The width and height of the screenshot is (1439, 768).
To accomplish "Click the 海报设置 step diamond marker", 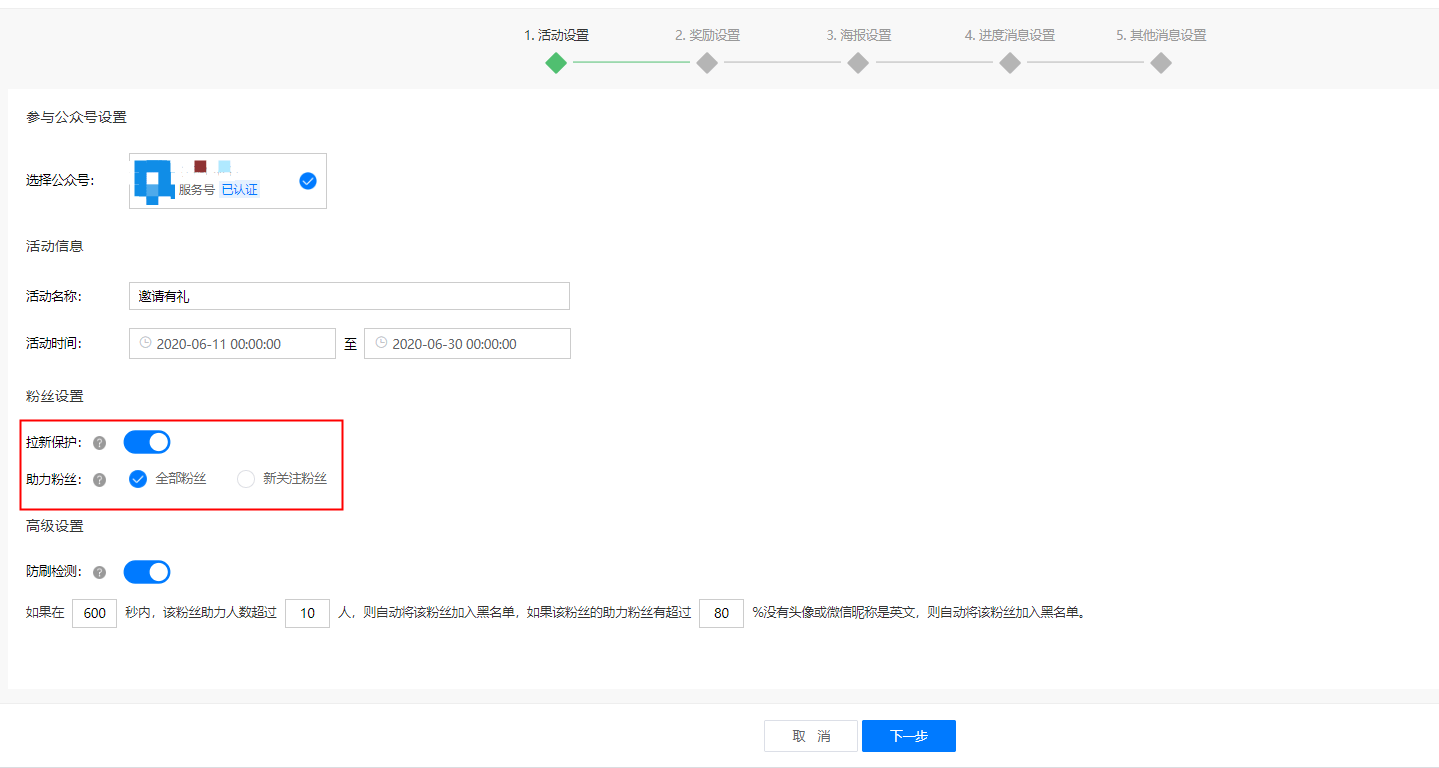I will click(x=858, y=63).
